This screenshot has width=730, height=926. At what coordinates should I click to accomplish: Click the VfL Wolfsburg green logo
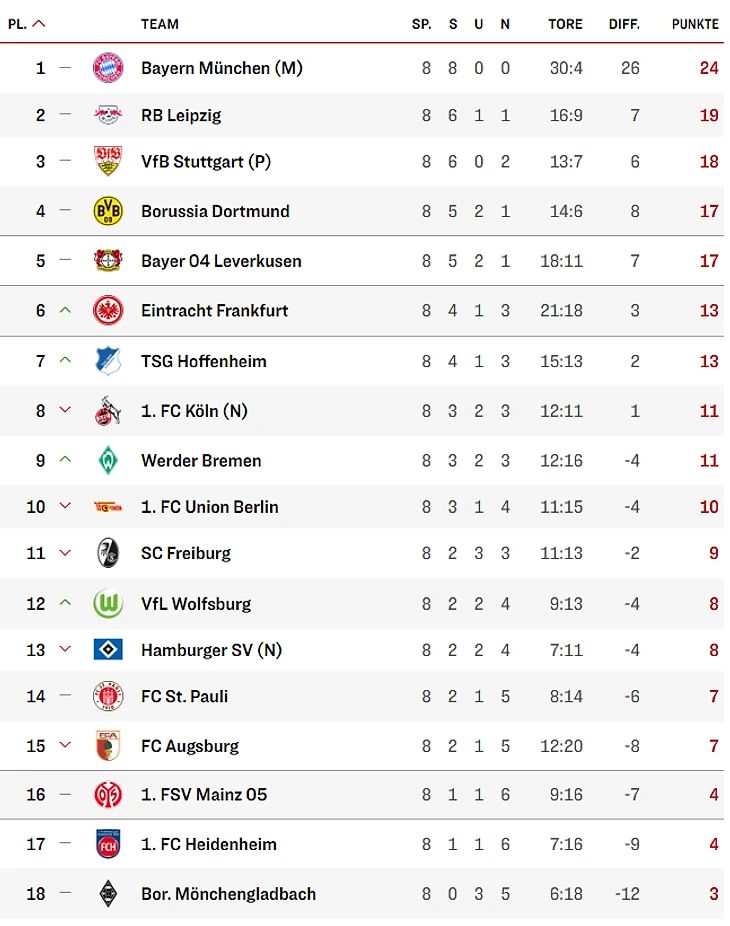(x=108, y=604)
